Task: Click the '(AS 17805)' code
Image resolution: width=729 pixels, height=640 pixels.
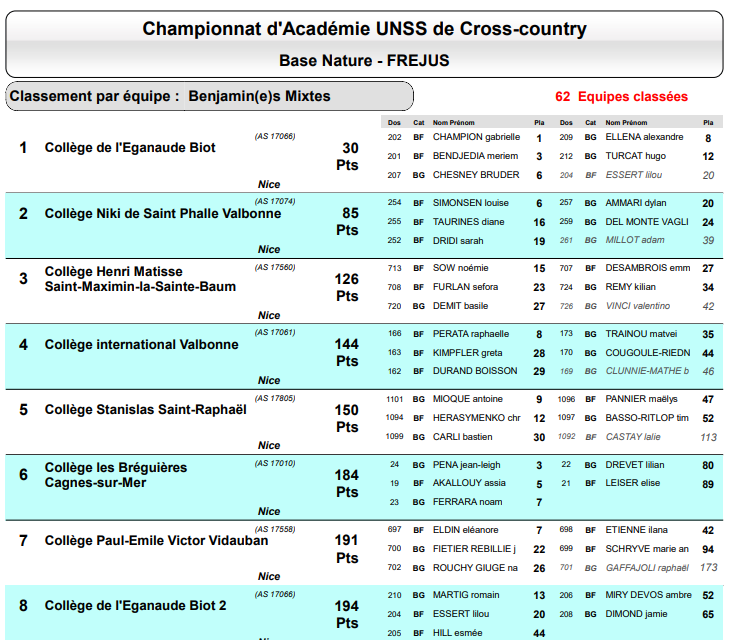Action: (x=275, y=398)
